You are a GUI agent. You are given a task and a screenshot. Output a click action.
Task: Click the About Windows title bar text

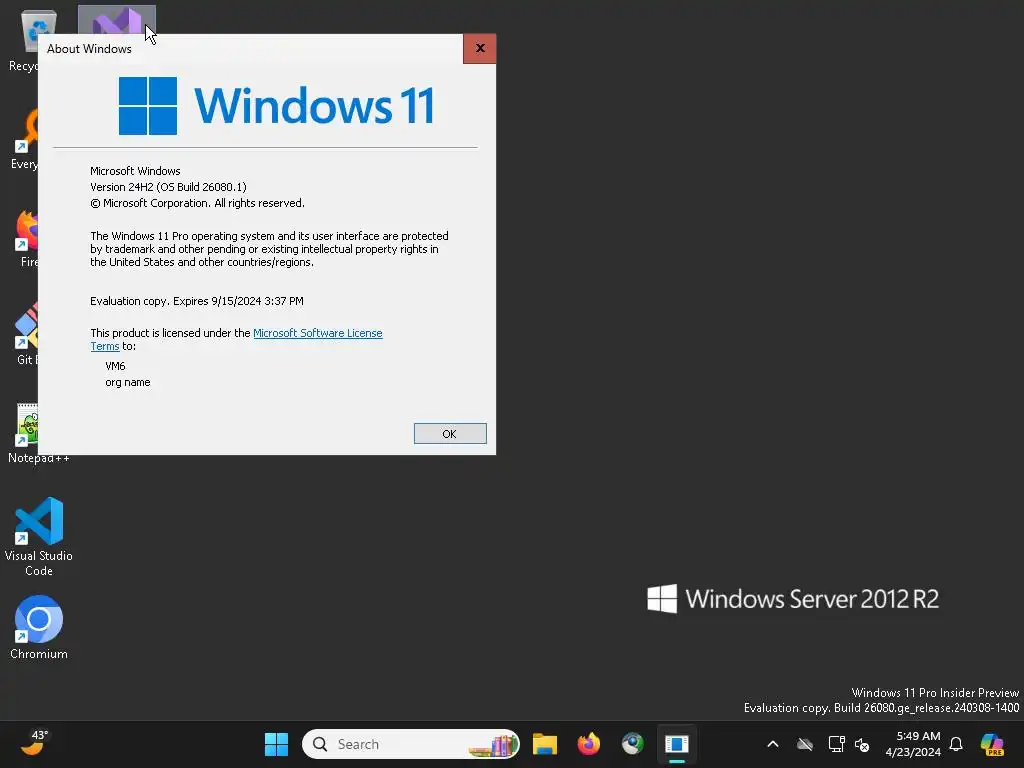89,49
